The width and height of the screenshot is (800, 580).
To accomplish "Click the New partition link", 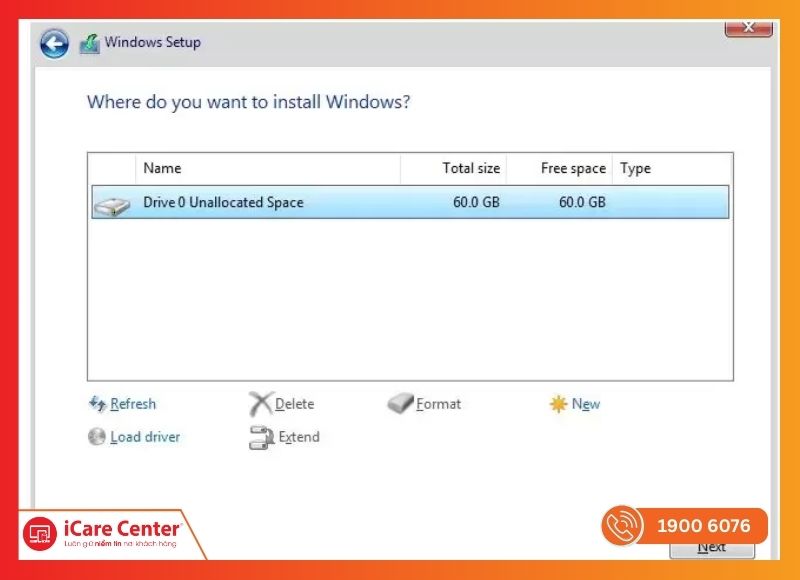I will (x=586, y=404).
